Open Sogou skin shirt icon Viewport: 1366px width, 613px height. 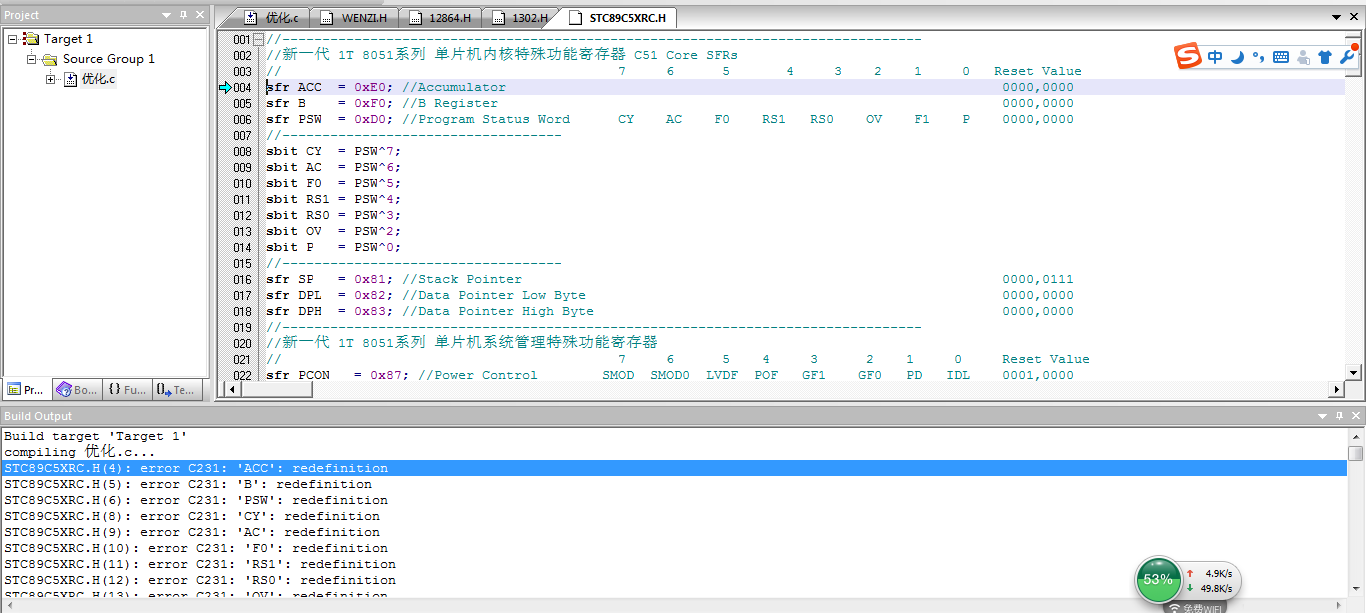(x=1325, y=57)
